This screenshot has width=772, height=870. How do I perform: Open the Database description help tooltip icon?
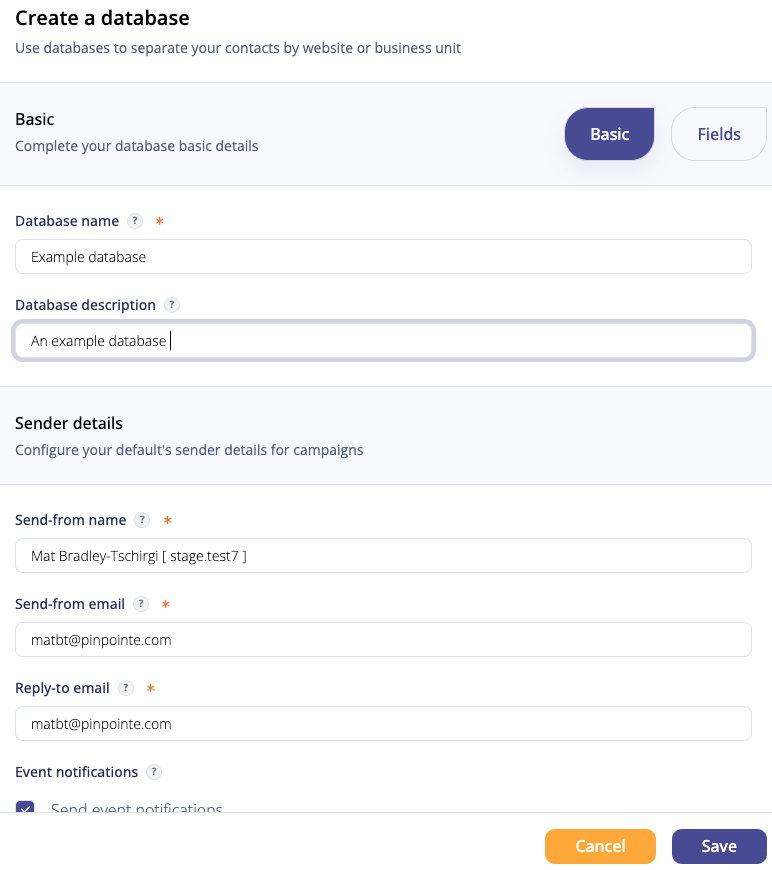pyautogui.click(x=172, y=305)
